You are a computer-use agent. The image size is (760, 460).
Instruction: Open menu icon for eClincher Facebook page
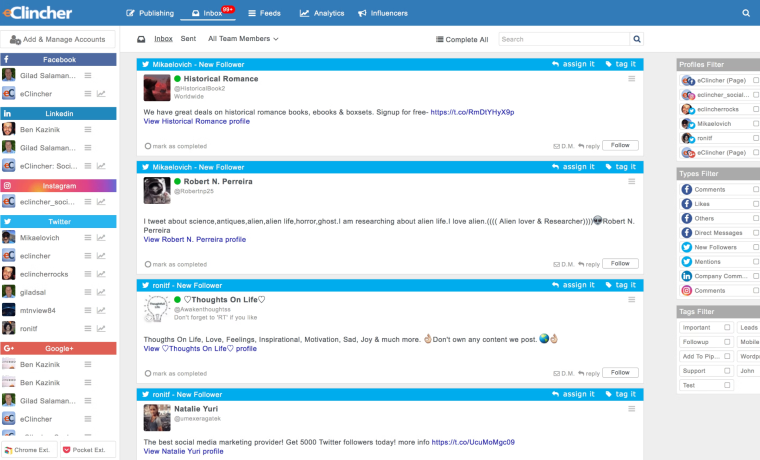[x=88, y=94]
